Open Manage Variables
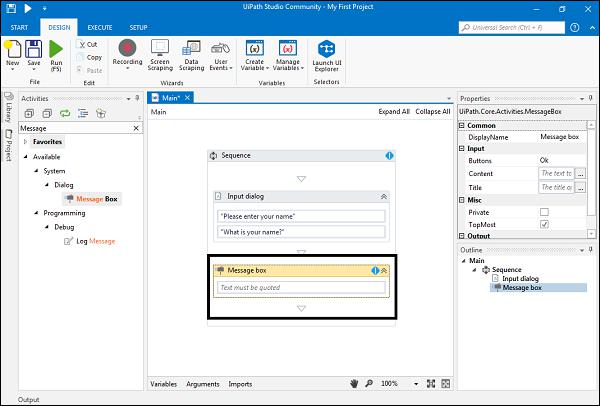Viewport: 600px width, 406px height. pos(288,55)
